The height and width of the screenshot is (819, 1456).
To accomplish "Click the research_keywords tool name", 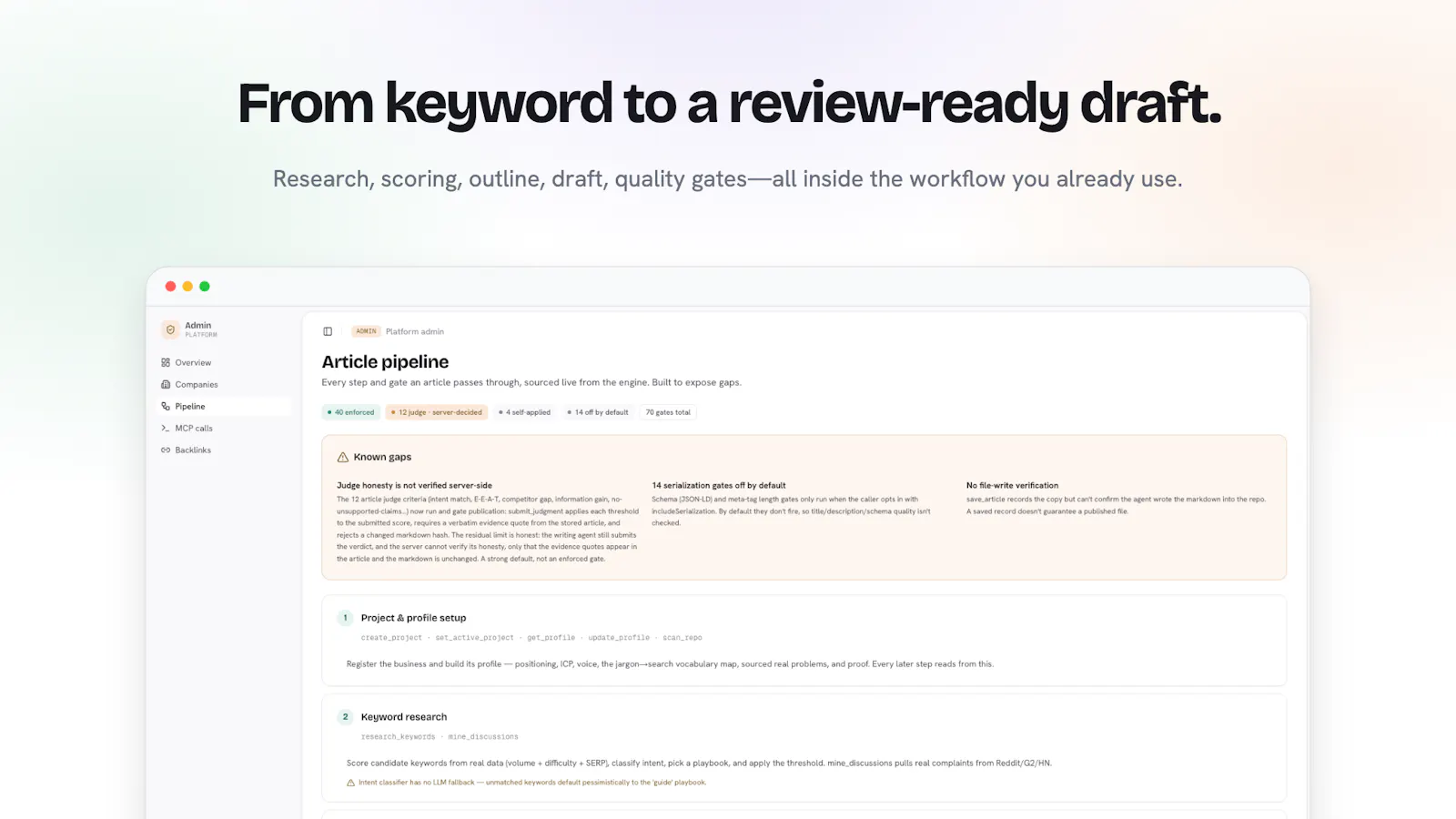I will (x=398, y=737).
